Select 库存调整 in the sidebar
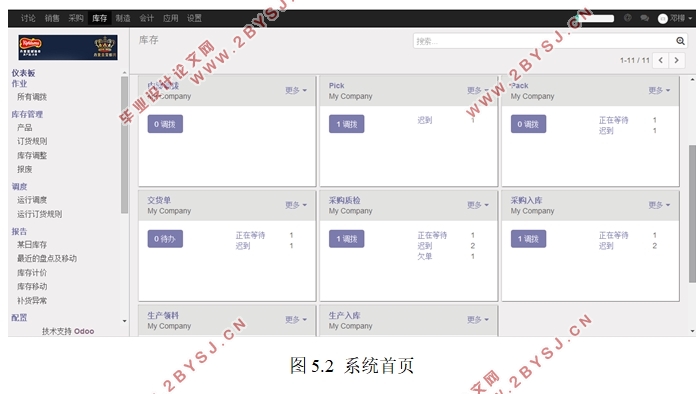 click(32, 155)
